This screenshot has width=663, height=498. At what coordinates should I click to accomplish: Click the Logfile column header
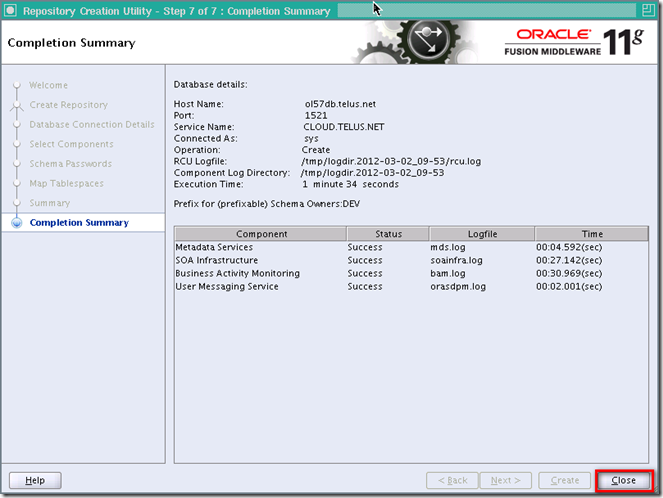pos(482,234)
